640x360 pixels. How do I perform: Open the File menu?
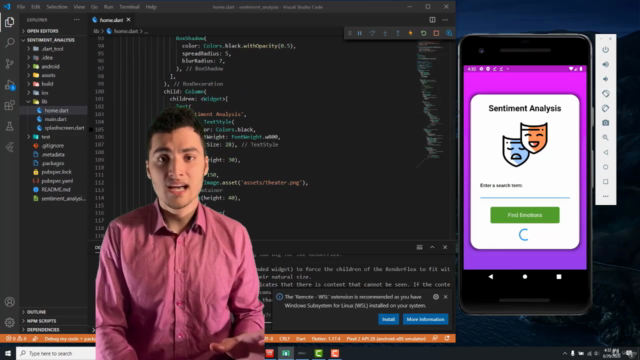[x=21, y=7]
